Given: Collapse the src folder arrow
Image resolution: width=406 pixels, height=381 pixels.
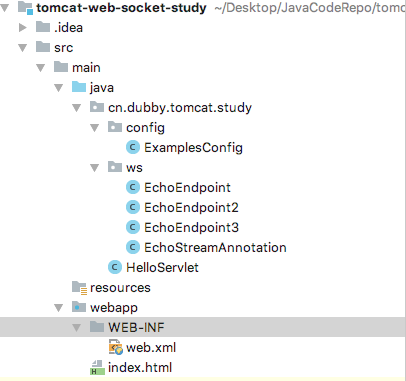Looking at the screenshot, I should point(23,48).
